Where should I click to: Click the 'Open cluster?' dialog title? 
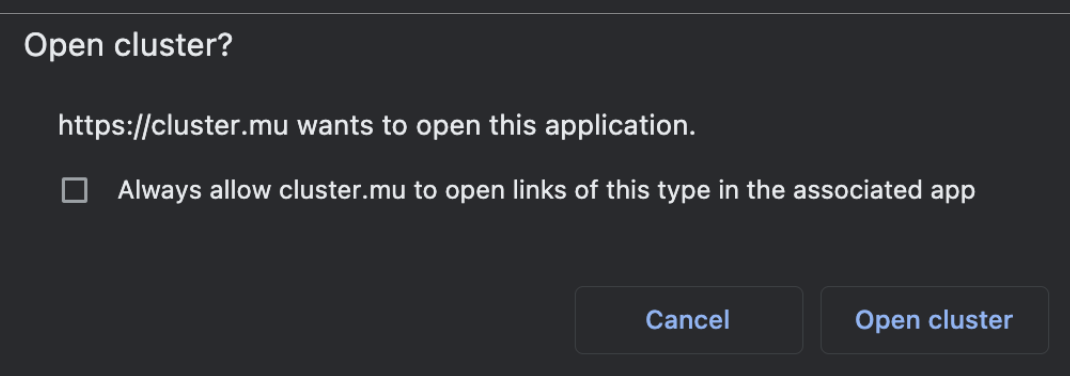click(128, 46)
